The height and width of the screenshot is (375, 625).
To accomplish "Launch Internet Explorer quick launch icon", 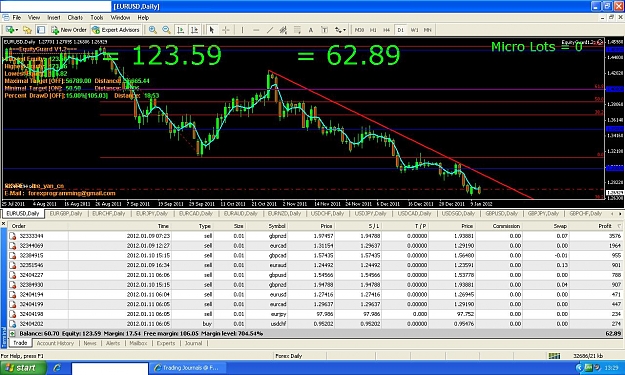I will (x=57, y=368).
